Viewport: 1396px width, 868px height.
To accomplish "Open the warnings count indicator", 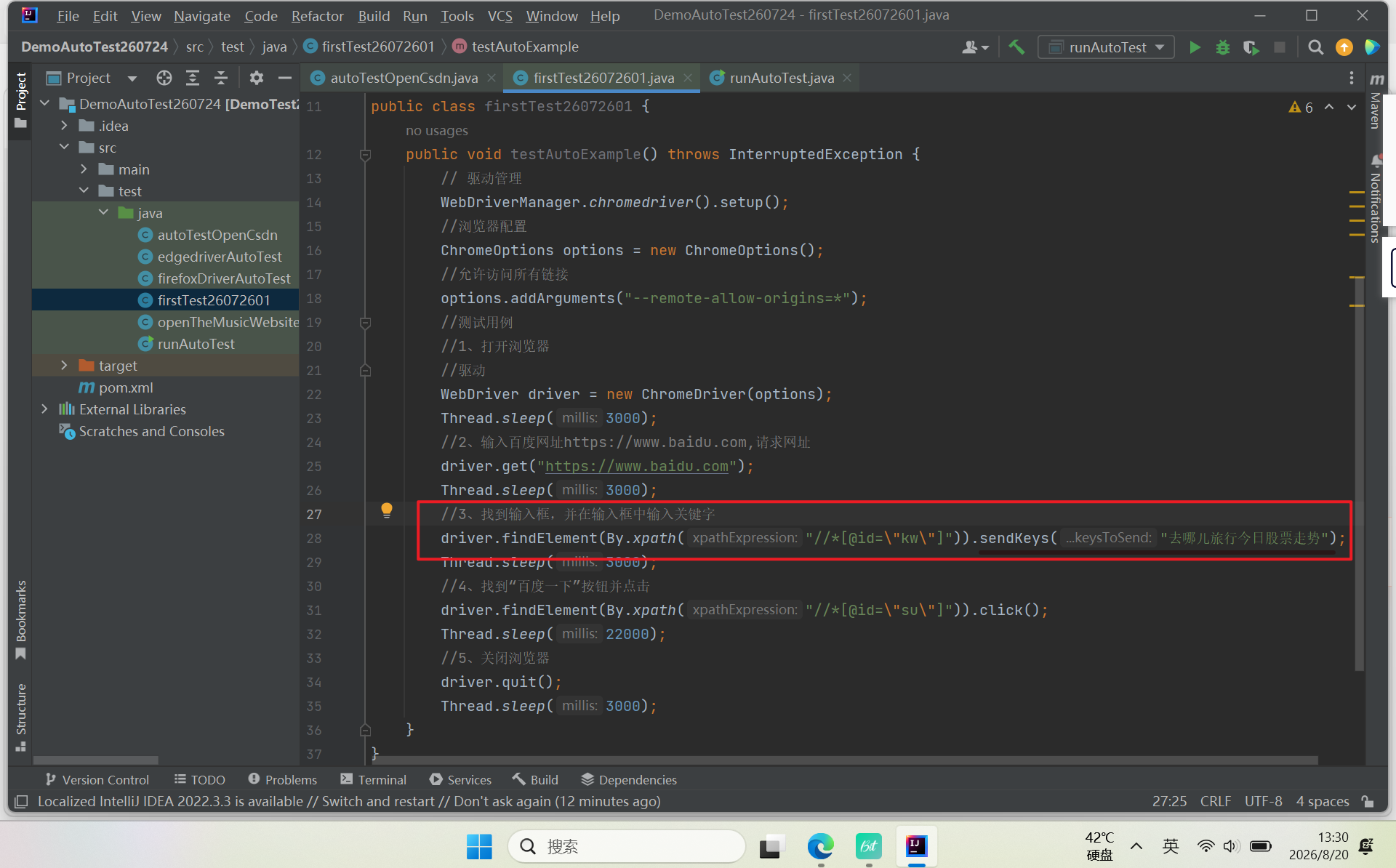I will tap(1301, 108).
